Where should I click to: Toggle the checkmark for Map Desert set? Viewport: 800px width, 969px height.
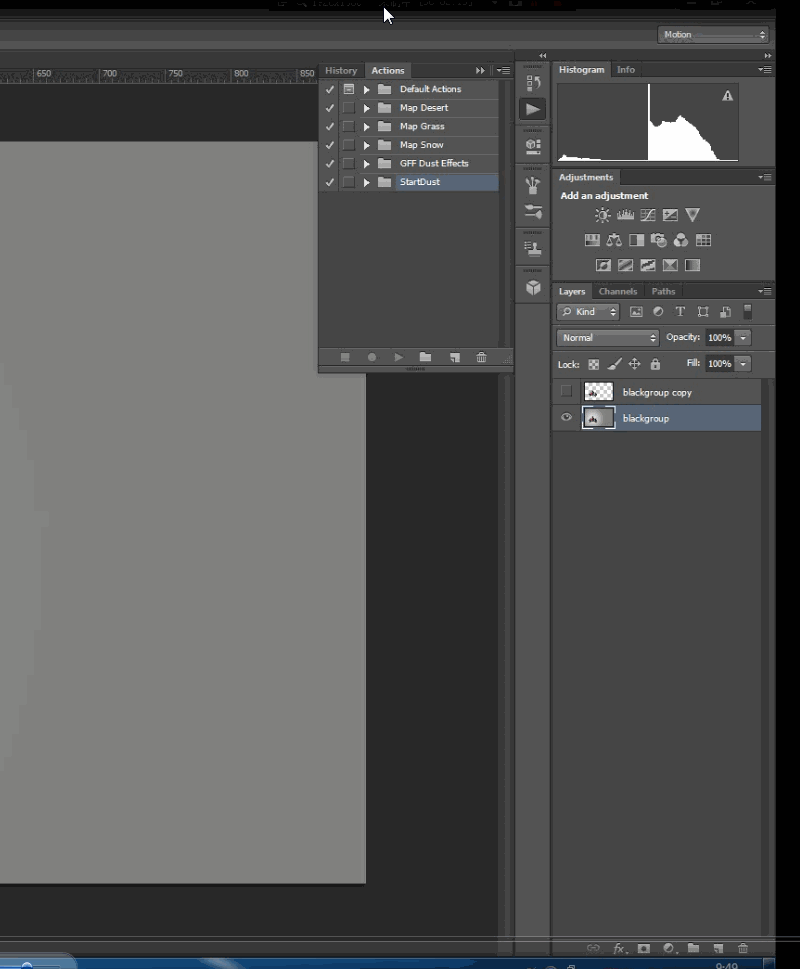pyautogui.click(x=329, y=108)
